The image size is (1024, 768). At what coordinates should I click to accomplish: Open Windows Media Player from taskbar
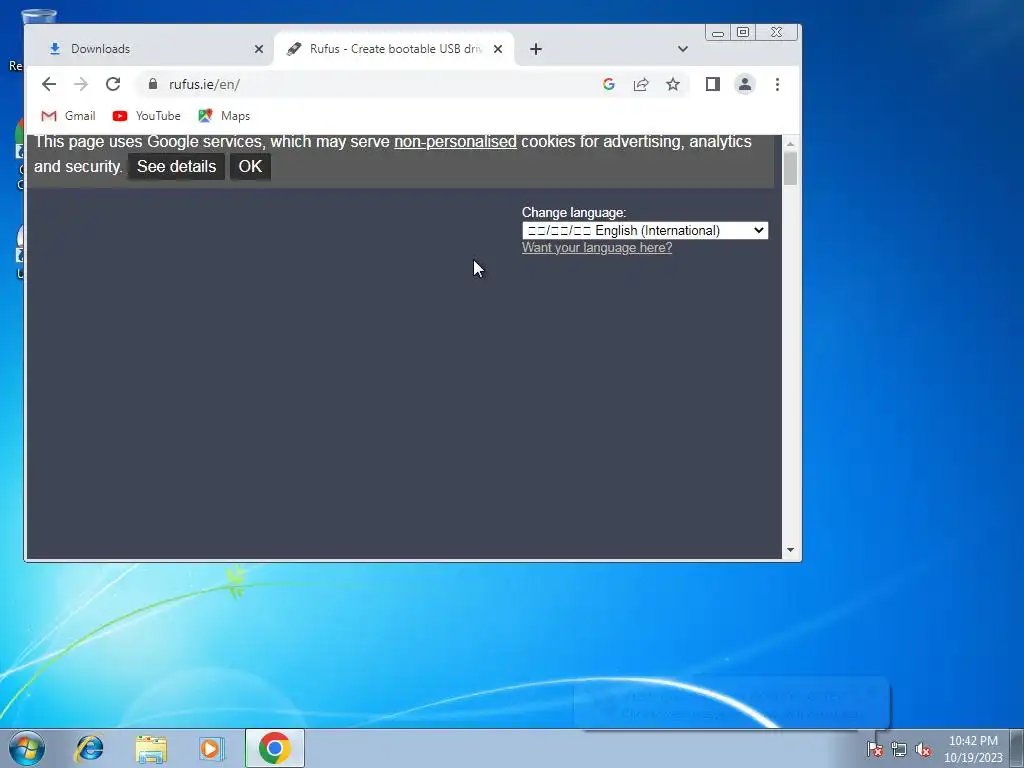[x=211, y=748]
